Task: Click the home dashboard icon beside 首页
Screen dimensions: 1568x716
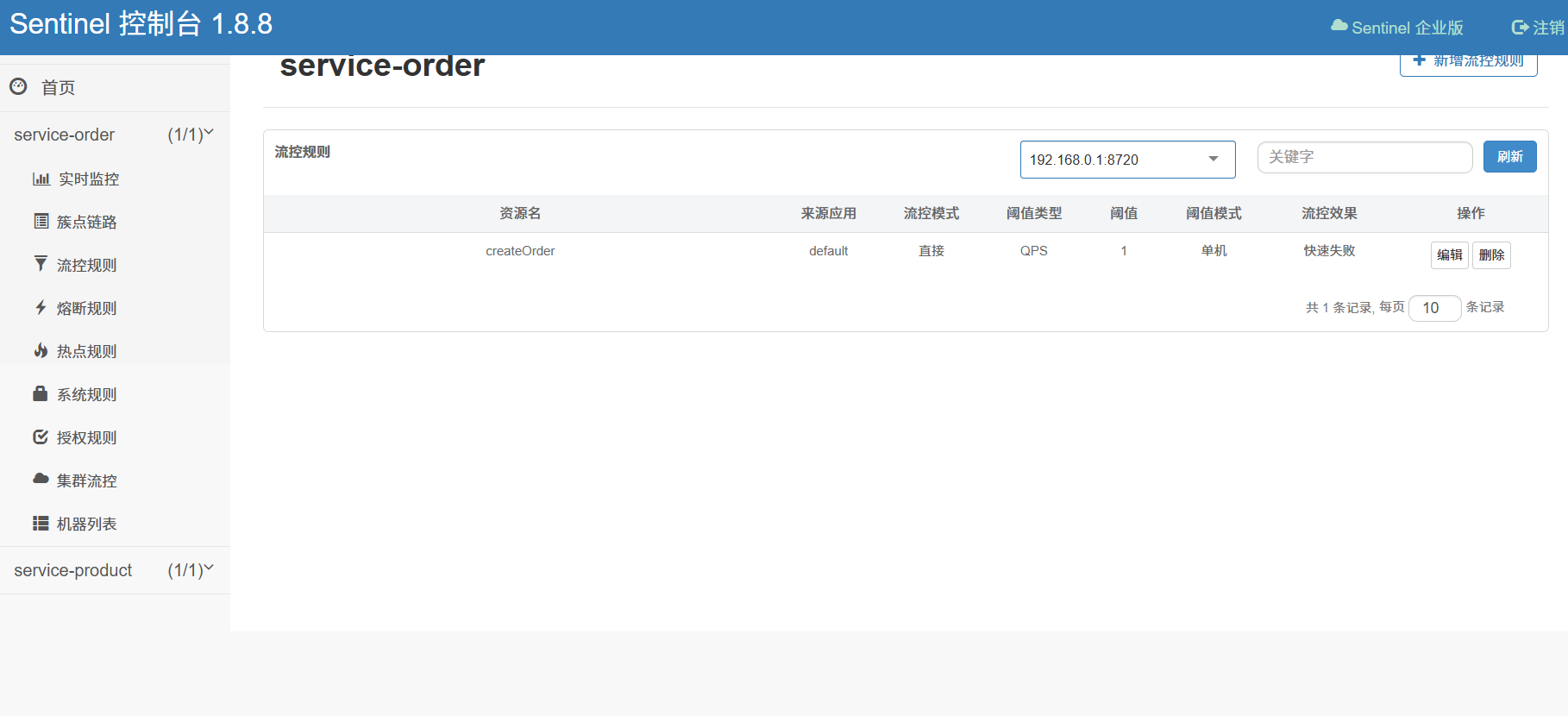Action: coord(18,86)
